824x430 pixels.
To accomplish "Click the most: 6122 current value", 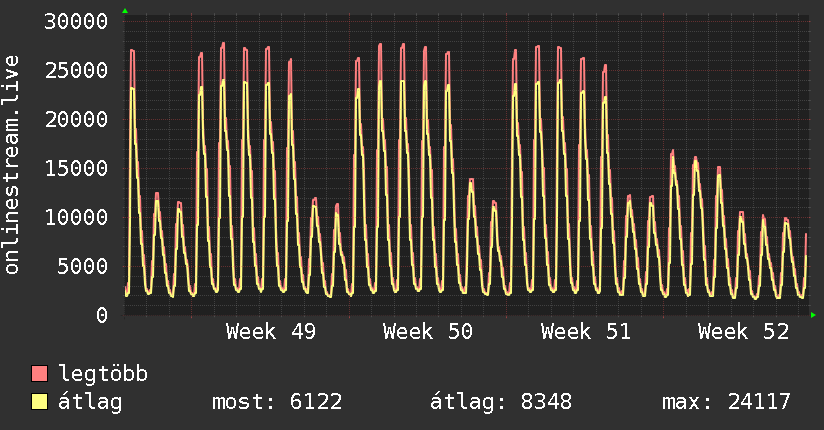I will pyautogui.click(x=277, y=403).
